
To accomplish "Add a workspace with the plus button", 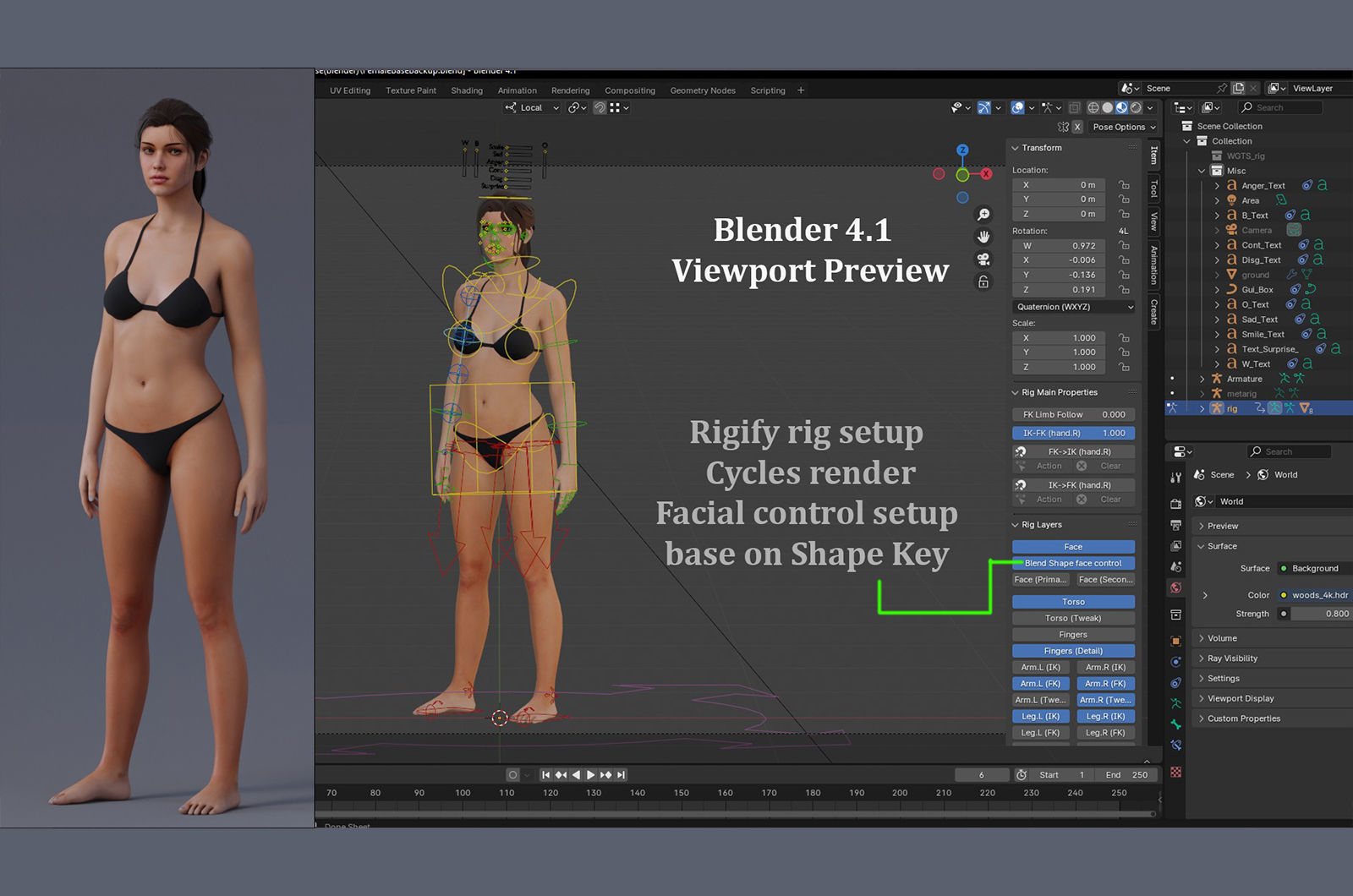I will (801, 90).
